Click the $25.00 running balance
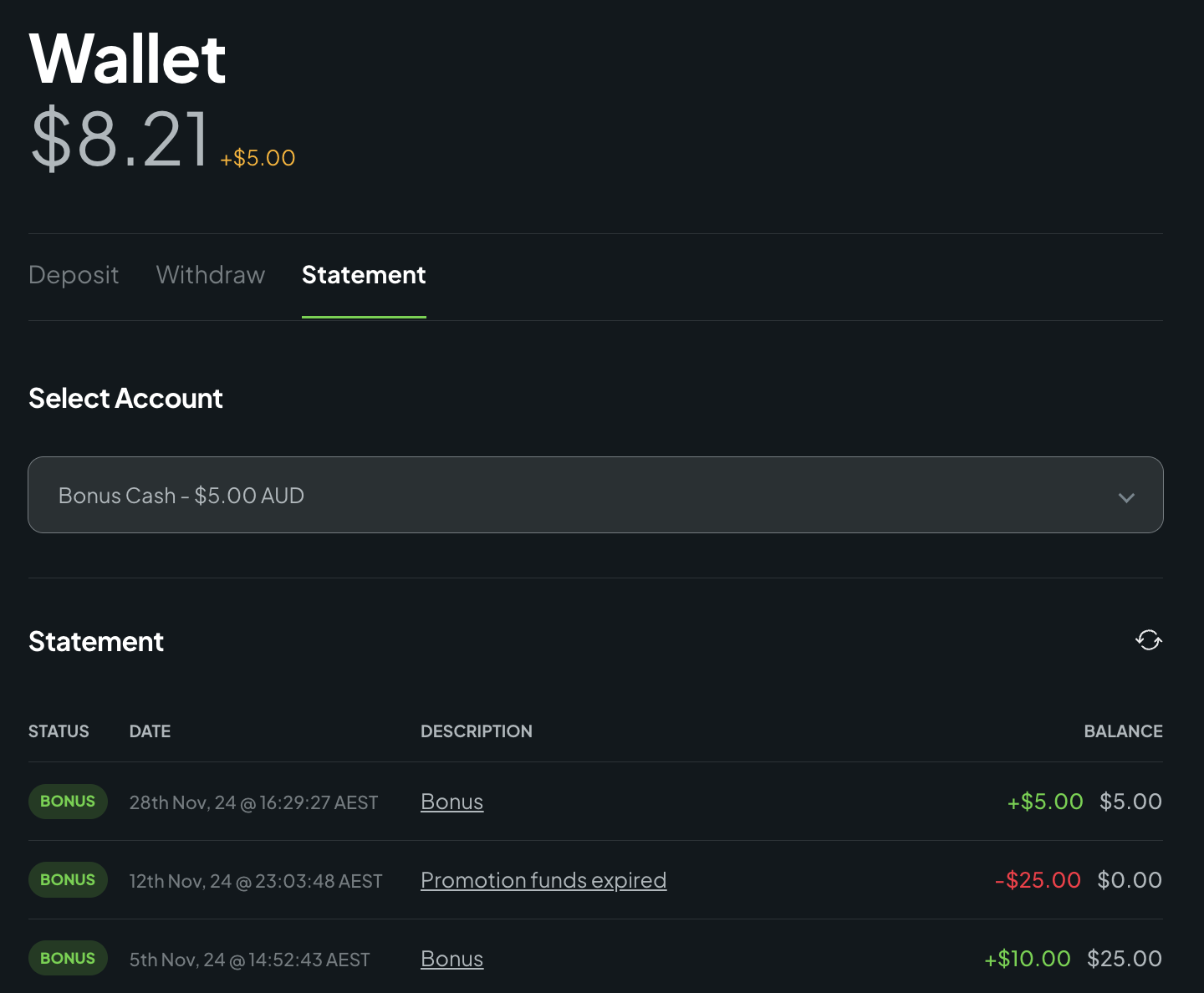Image resolution: width=1204 pixels, height=993 pixels. click(1125, 959)
